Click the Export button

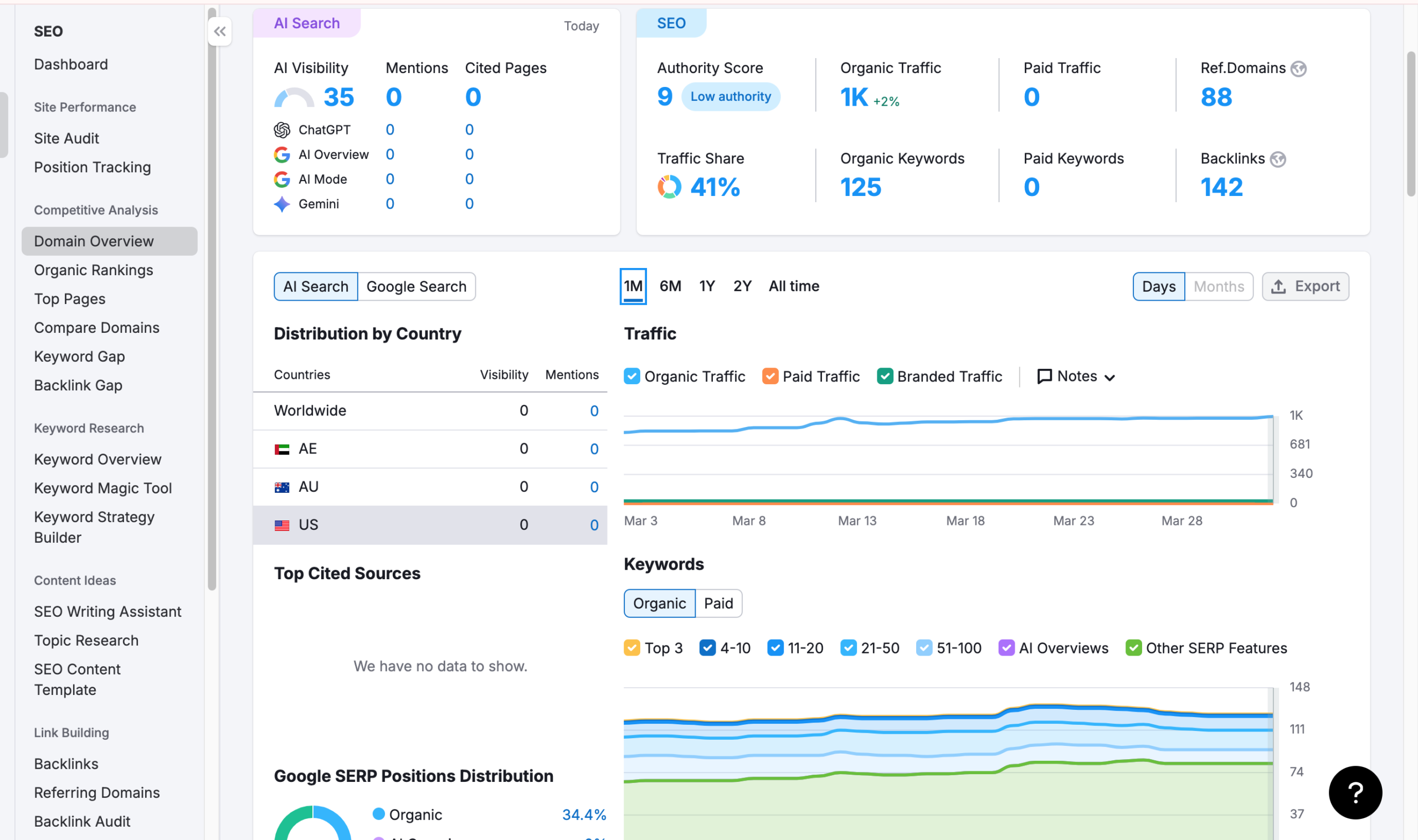1305,286
